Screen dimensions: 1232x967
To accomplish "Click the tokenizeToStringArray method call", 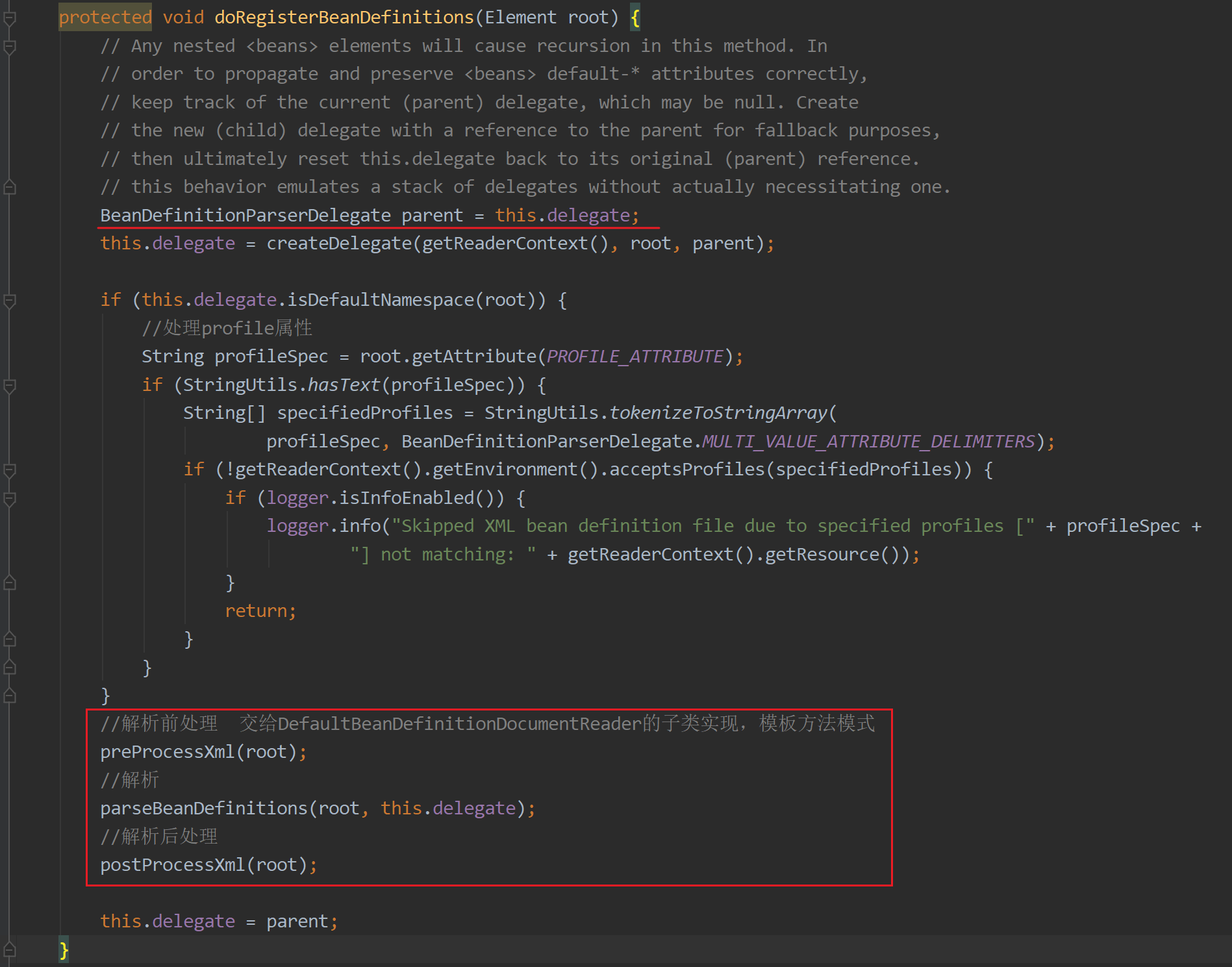I will click(x=718, y=413).
